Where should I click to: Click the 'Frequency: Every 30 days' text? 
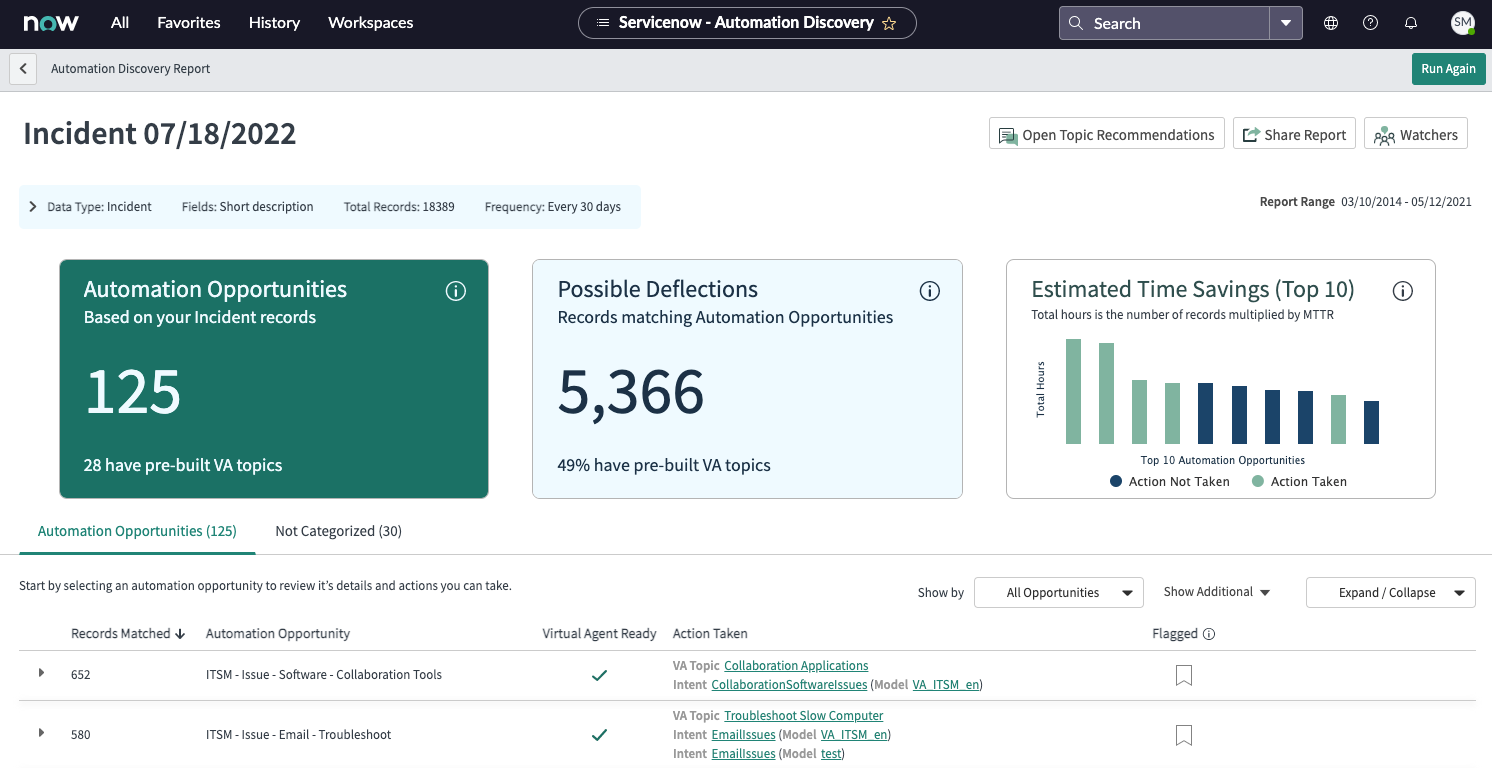point(553,207)
